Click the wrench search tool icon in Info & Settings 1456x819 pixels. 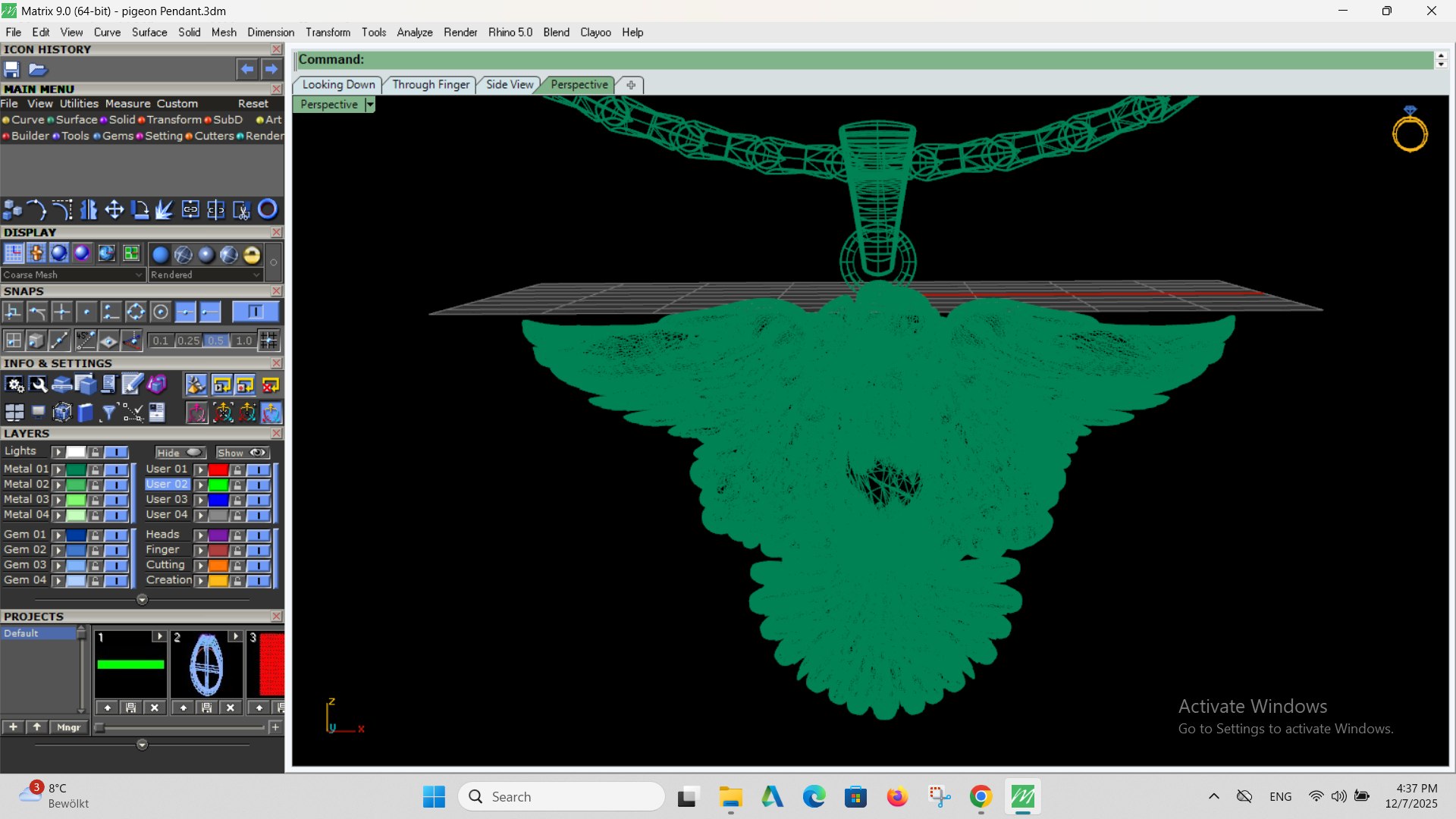[x=38, y=385]
